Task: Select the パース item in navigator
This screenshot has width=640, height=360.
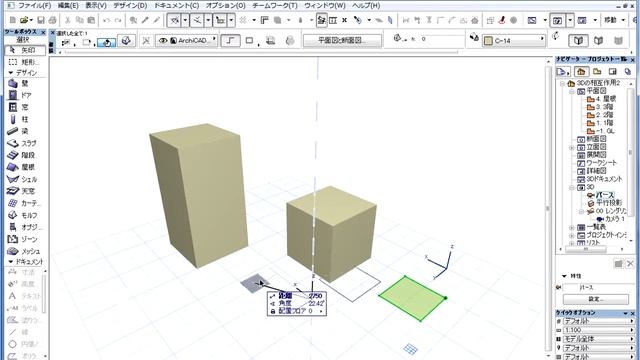Action: click(x=604, y=195)
